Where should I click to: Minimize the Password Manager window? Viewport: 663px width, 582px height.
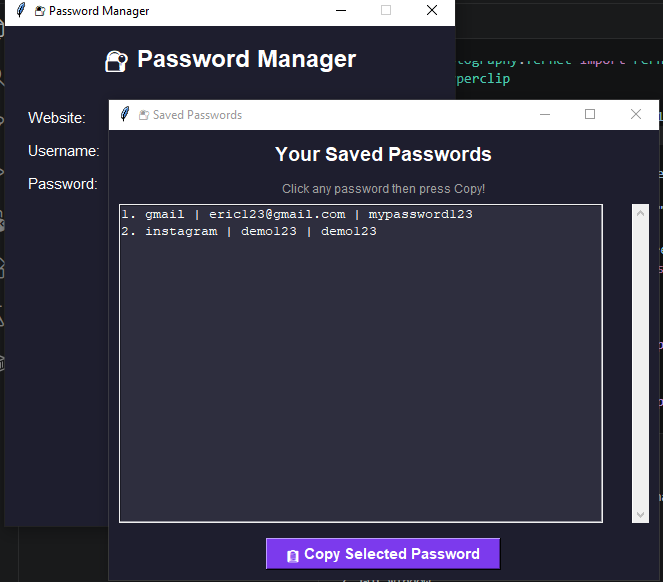pos(341,10)
